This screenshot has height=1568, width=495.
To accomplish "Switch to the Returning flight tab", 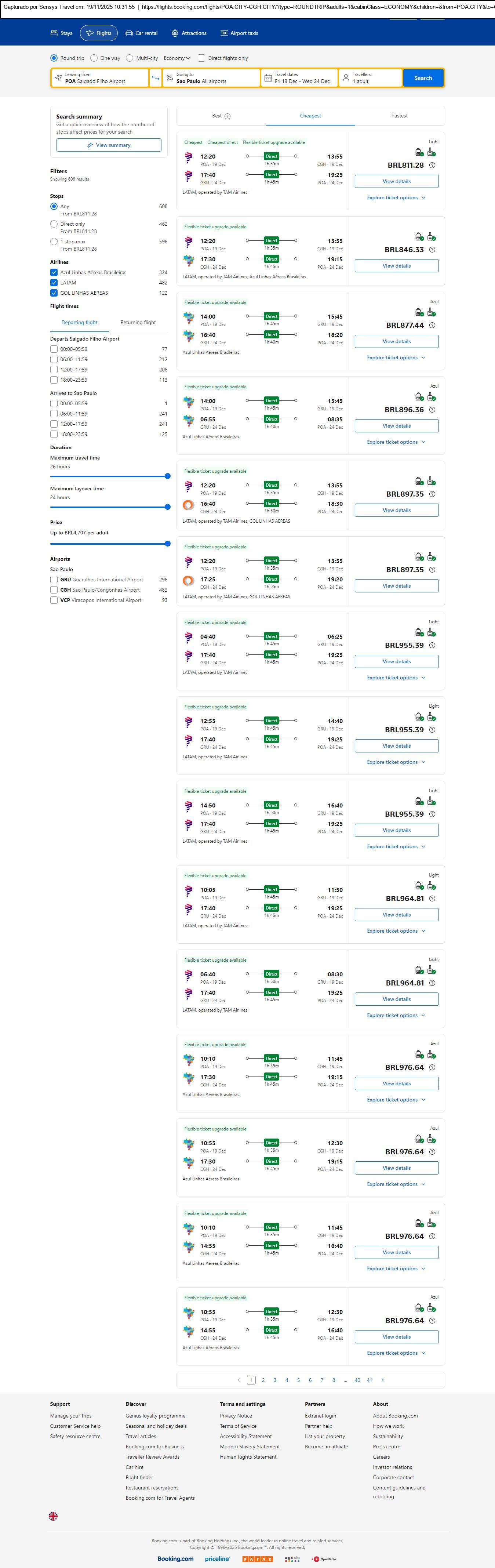I will pos(138,323).
